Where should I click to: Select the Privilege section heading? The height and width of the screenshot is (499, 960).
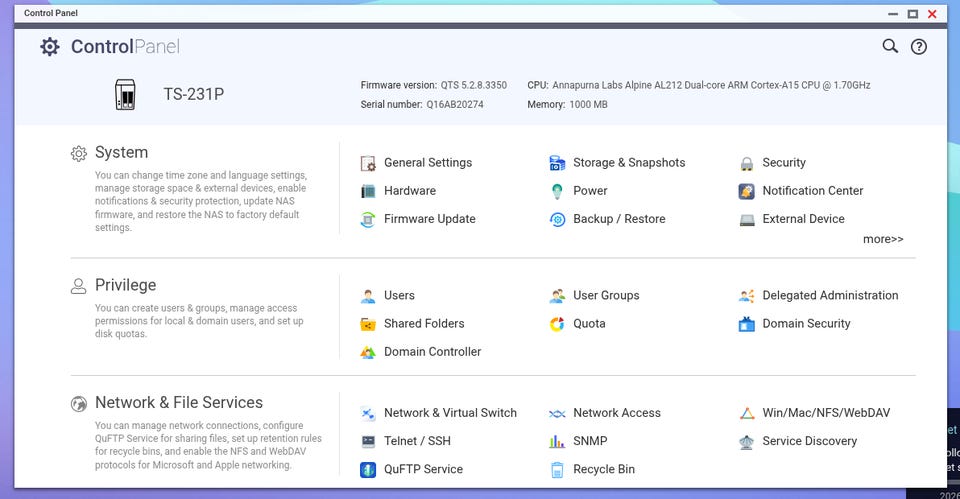click(x=125, y=285)
